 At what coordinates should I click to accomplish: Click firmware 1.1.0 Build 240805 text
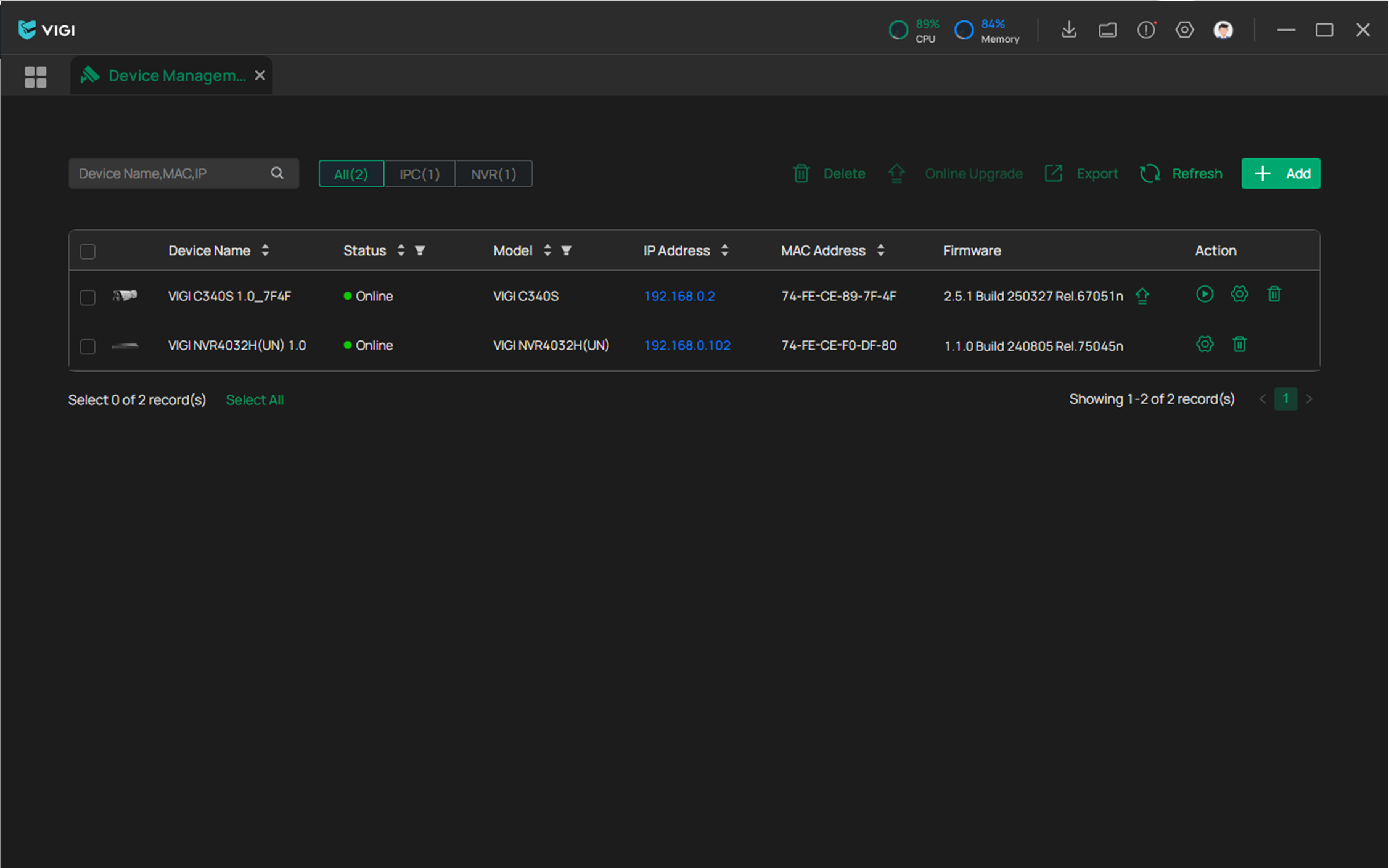tap(1033, 346)
